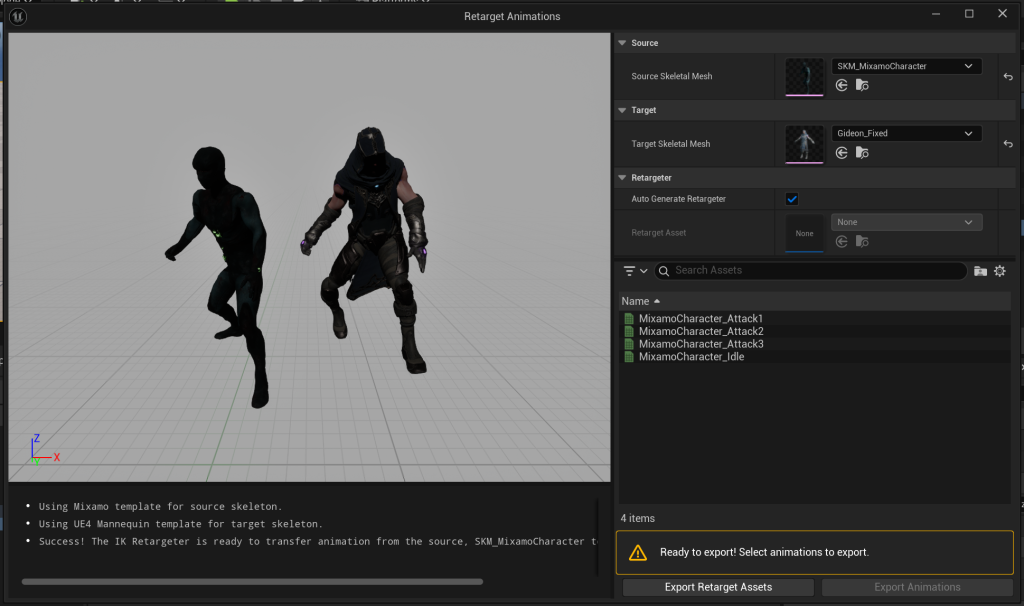Open SKM_MixamoCharacter source mesh dropdown

(906, 66)
